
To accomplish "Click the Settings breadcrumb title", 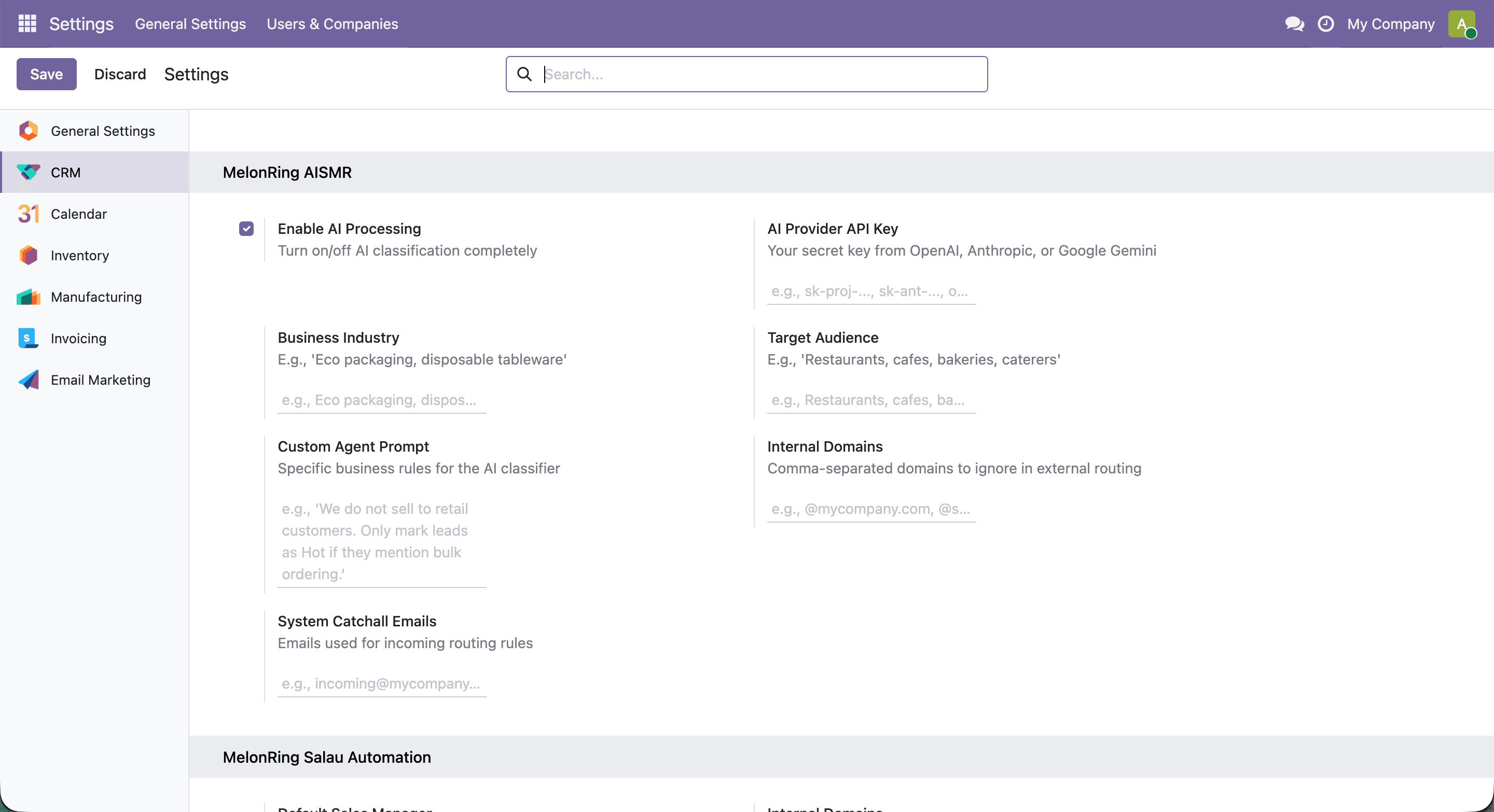I will (196, 74).
